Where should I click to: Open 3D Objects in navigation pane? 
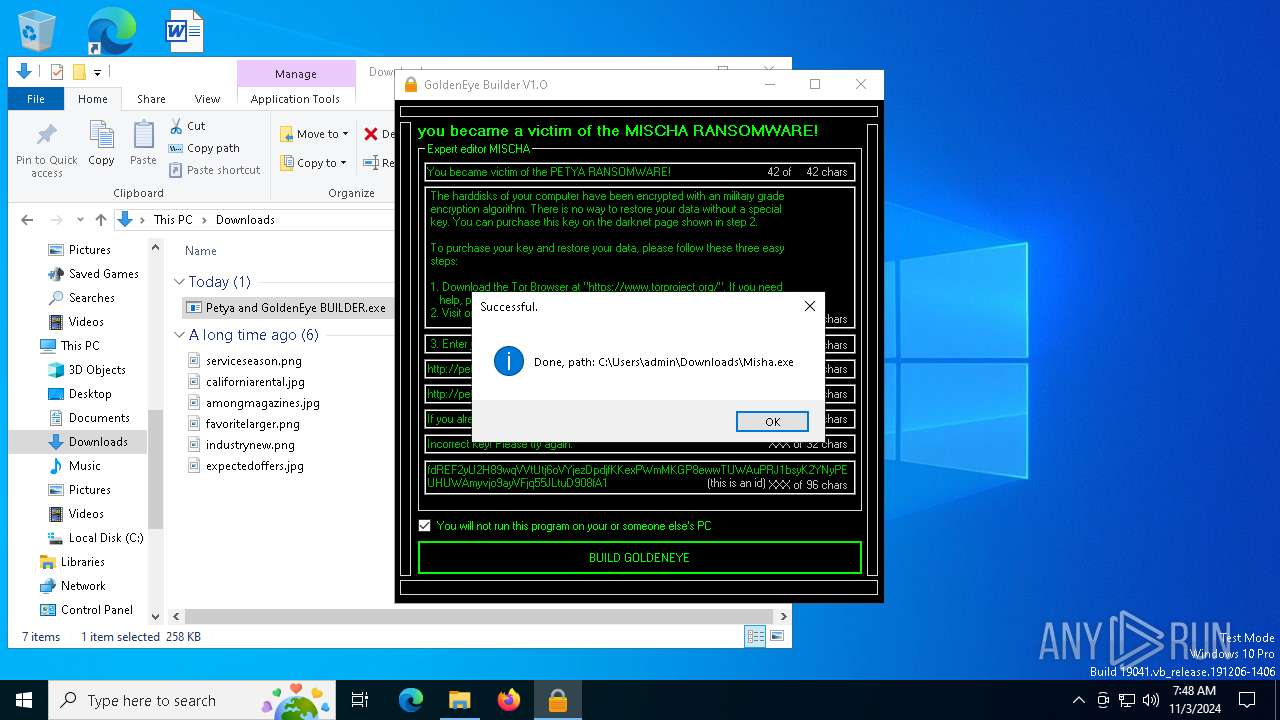86,370
